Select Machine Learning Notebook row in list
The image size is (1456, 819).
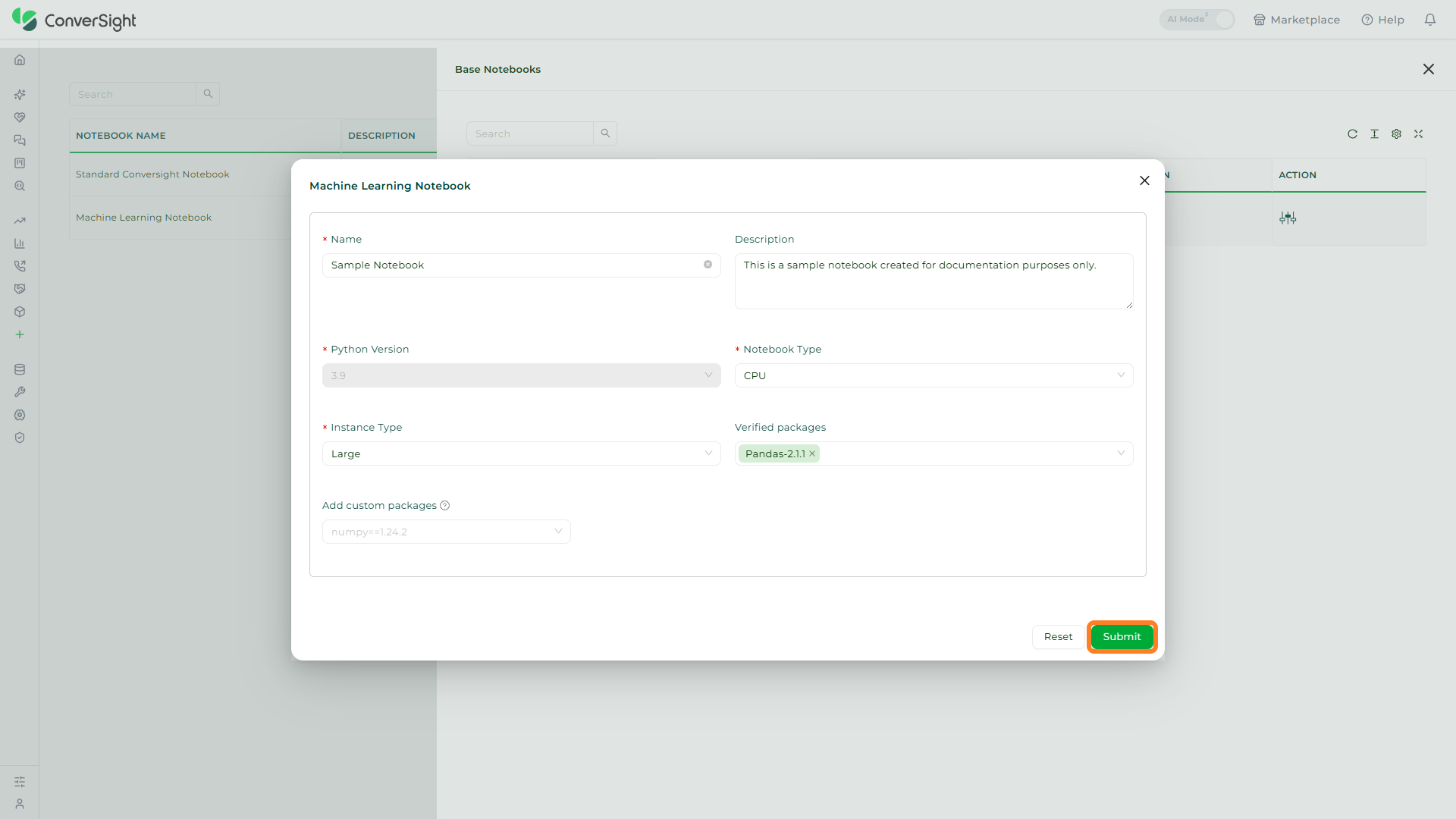pos(143,218)
